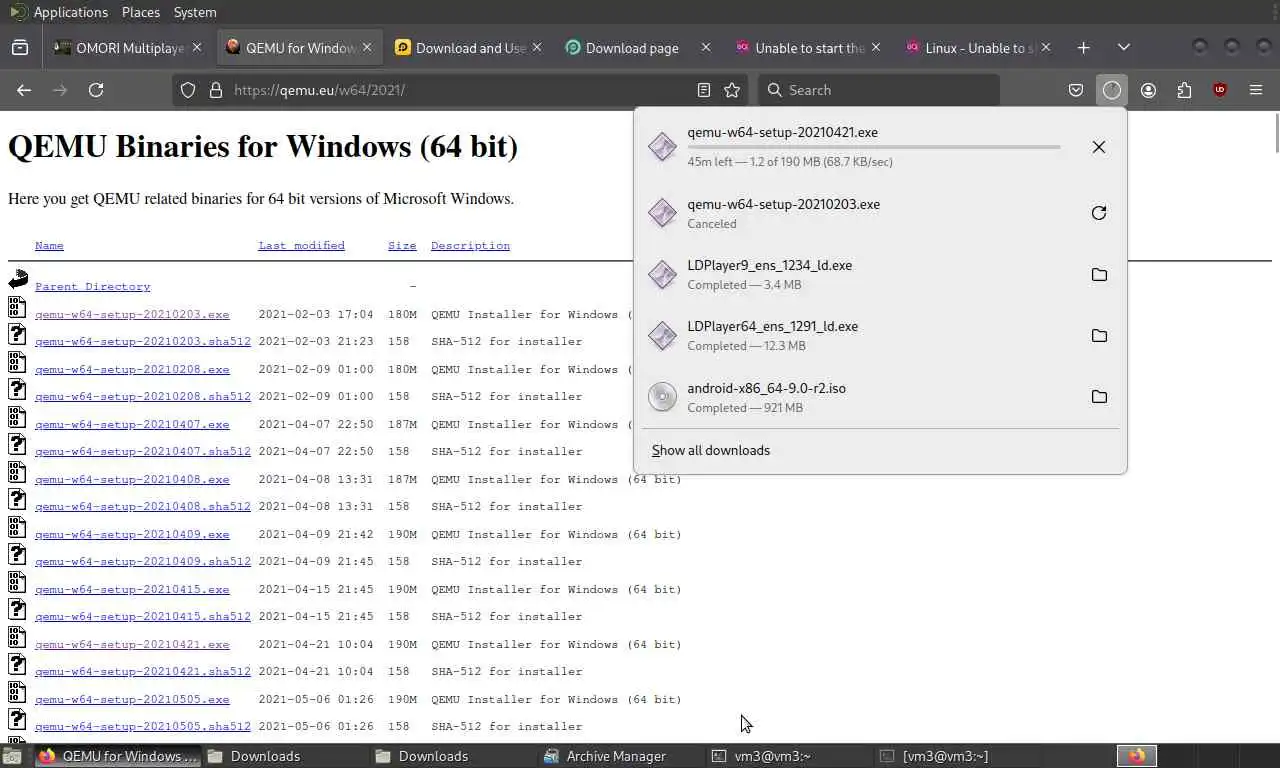The image size is (1280, 768).
Task: Click the unknown-file icon beside qemu-w64-setup-20210408.sha512
Action: pos(18,499)
